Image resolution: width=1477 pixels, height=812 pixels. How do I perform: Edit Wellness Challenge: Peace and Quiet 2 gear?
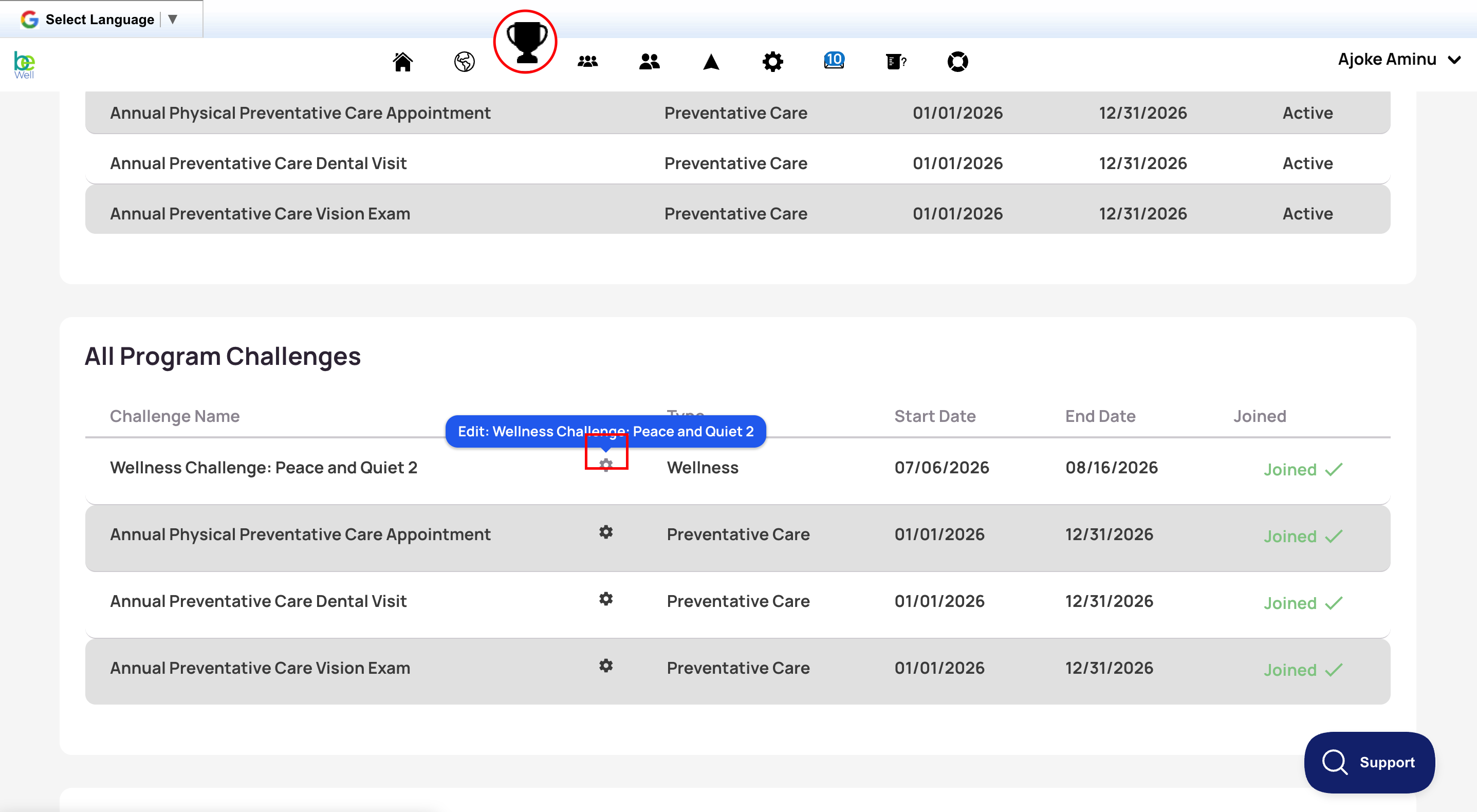coord(606,465)
